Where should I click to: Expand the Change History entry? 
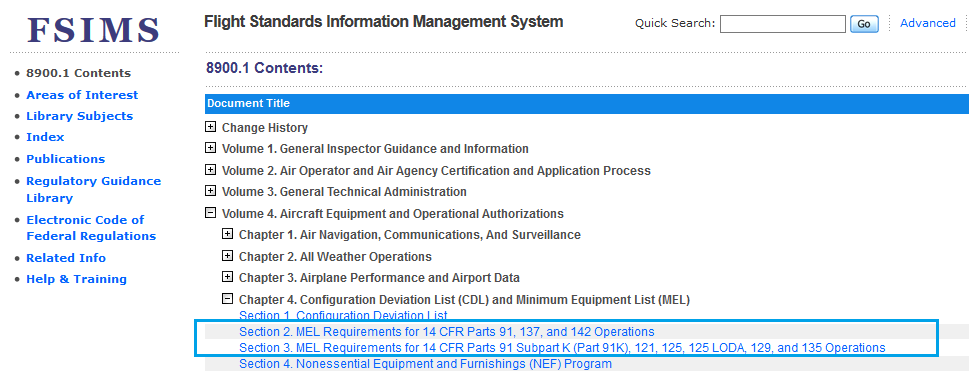coord(211,127)
